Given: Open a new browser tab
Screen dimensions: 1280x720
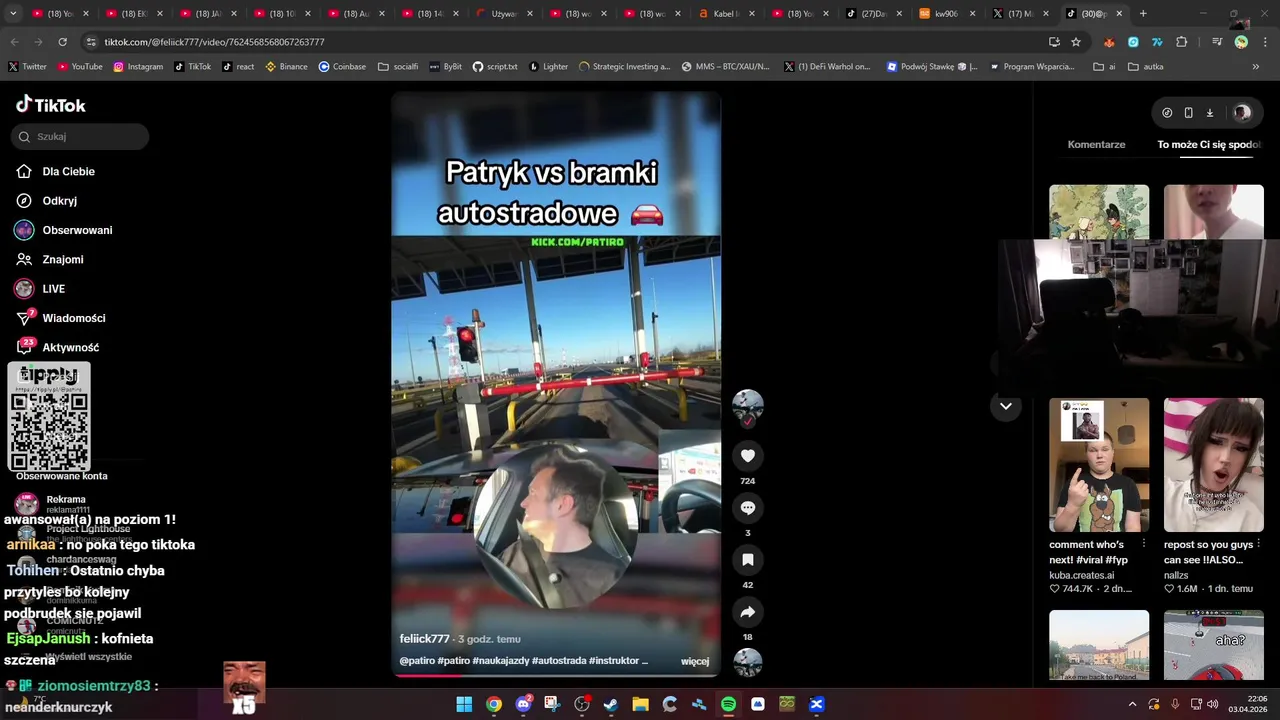Looking at the screenshot, I should click(x=1143, y=14).
